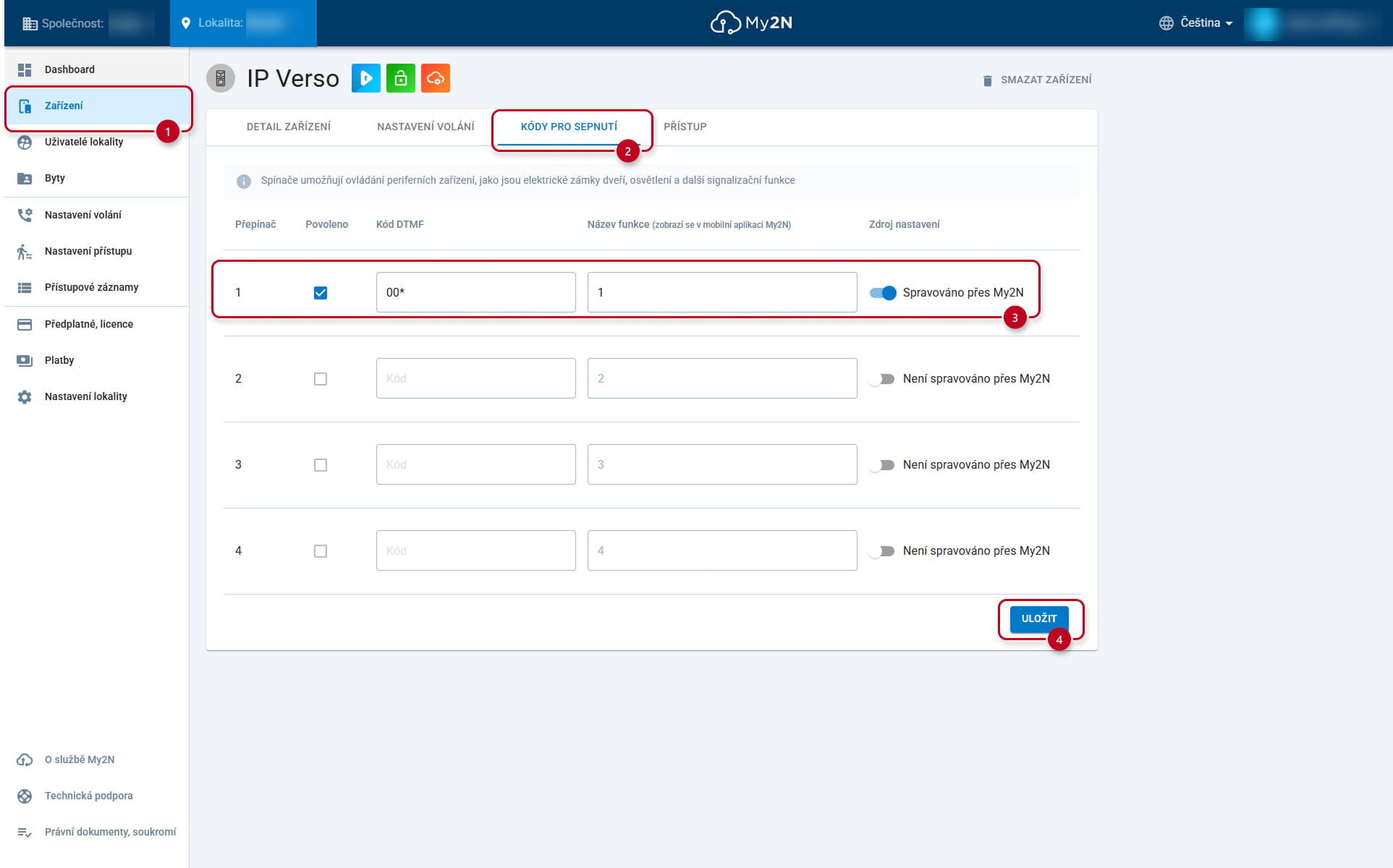The width and height of the screenshot is (1393, 868).
Task: Click the blue video play icon beside IP Verso
Action: [x=366, y=78]
